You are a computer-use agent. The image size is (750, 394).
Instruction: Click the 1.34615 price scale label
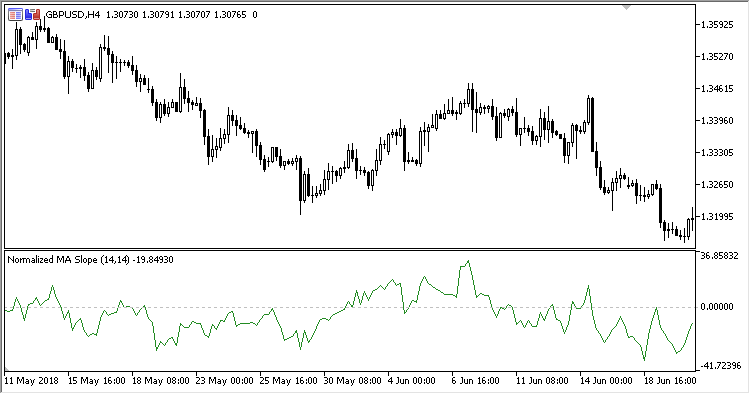coord(717,89)
